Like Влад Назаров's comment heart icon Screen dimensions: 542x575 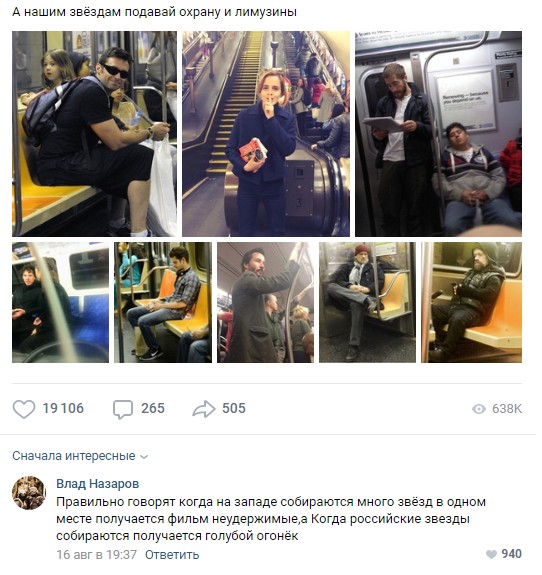point(491,554)
